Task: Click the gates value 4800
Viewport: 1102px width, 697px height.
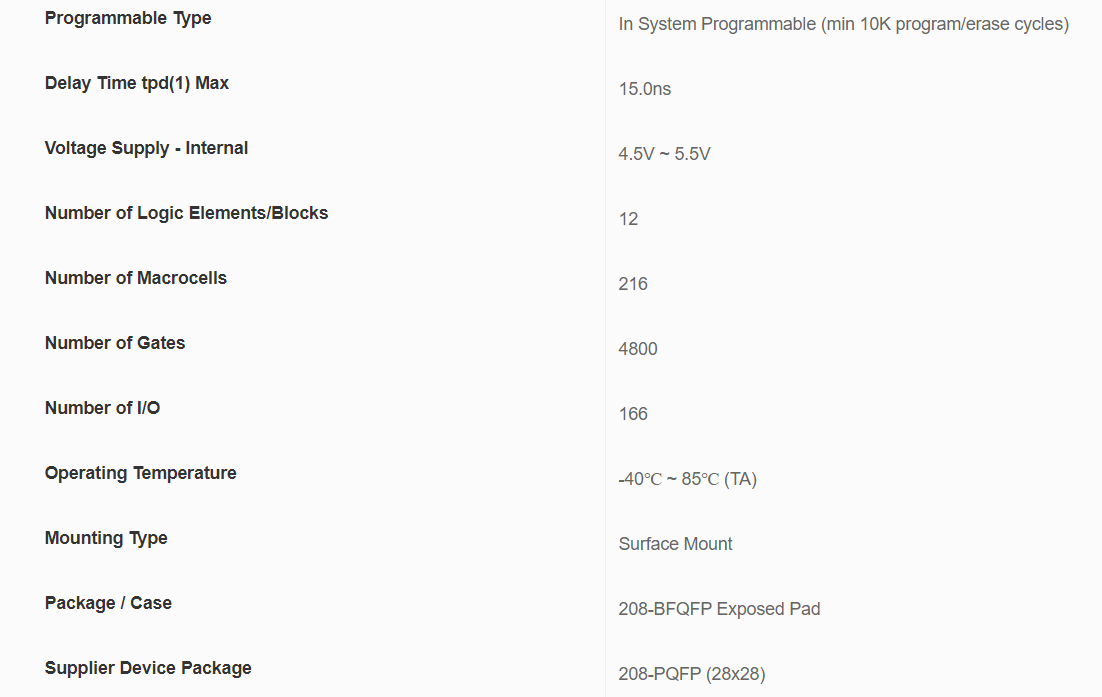Action: [x=638, y=349]
